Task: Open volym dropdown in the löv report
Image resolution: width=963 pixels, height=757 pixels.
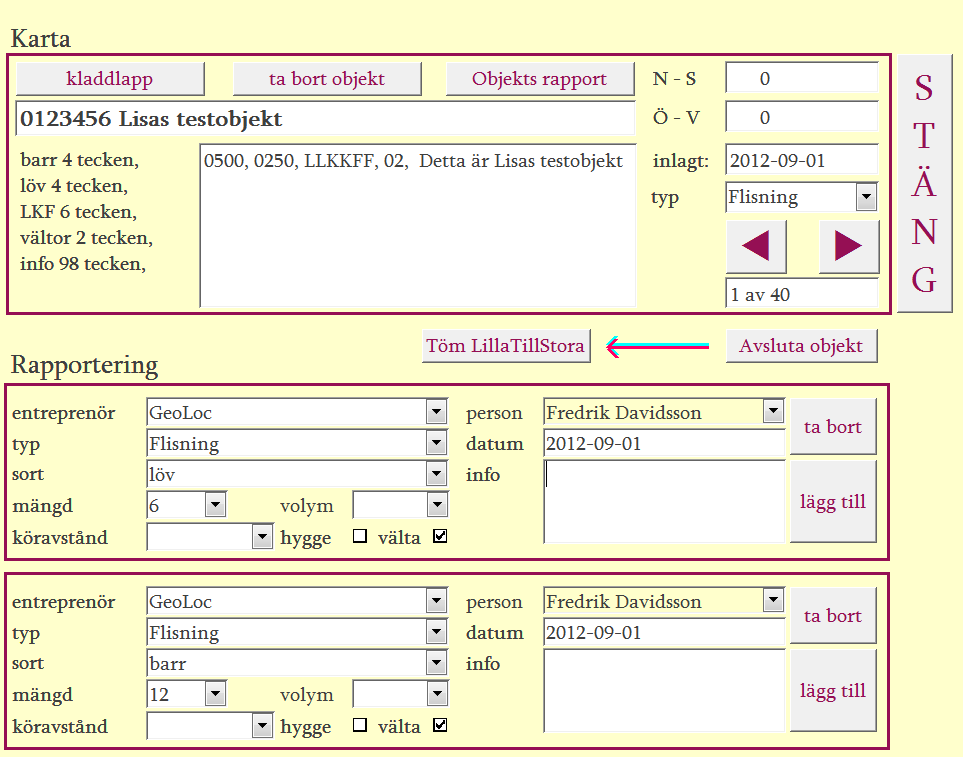Action: (437, 505)
